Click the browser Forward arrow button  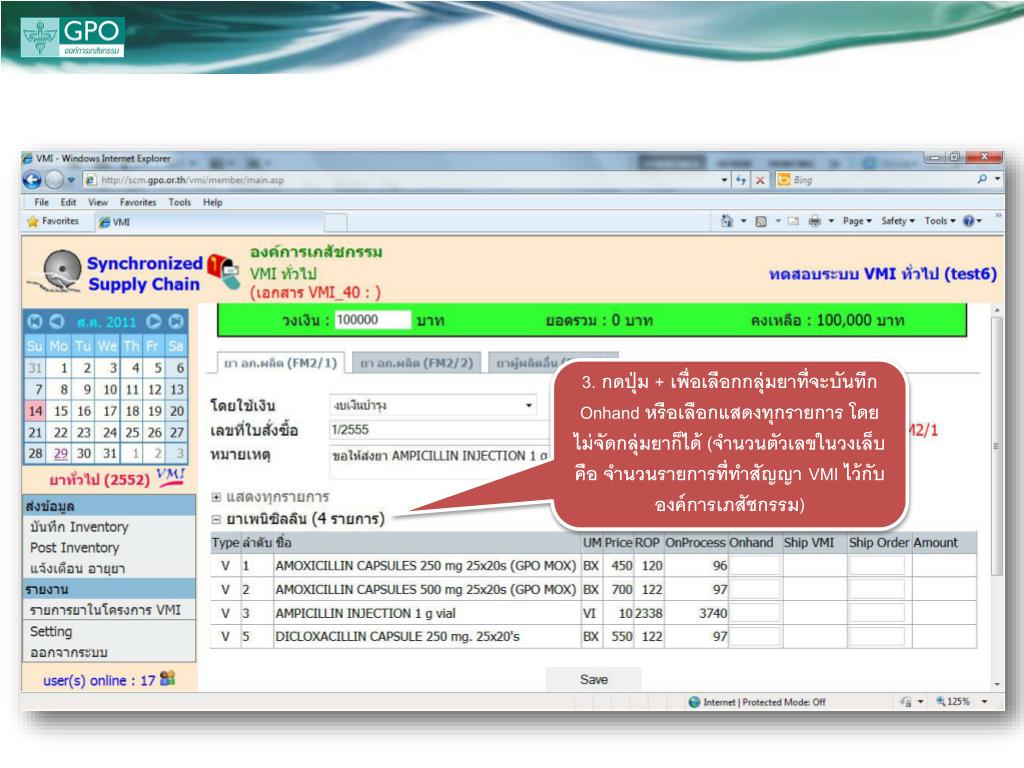(54, 180)
